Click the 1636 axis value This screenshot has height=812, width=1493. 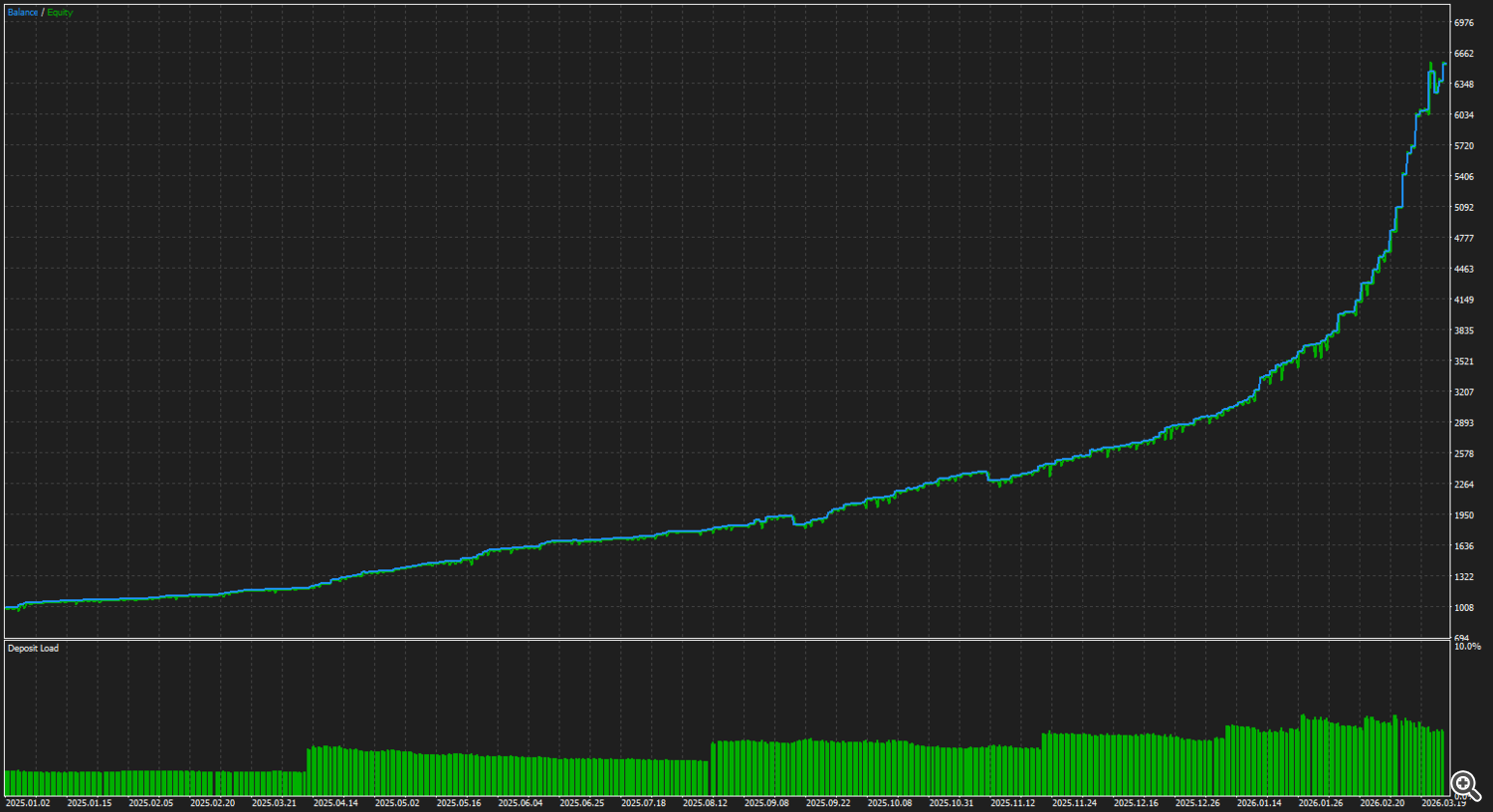coord(1464,546)
